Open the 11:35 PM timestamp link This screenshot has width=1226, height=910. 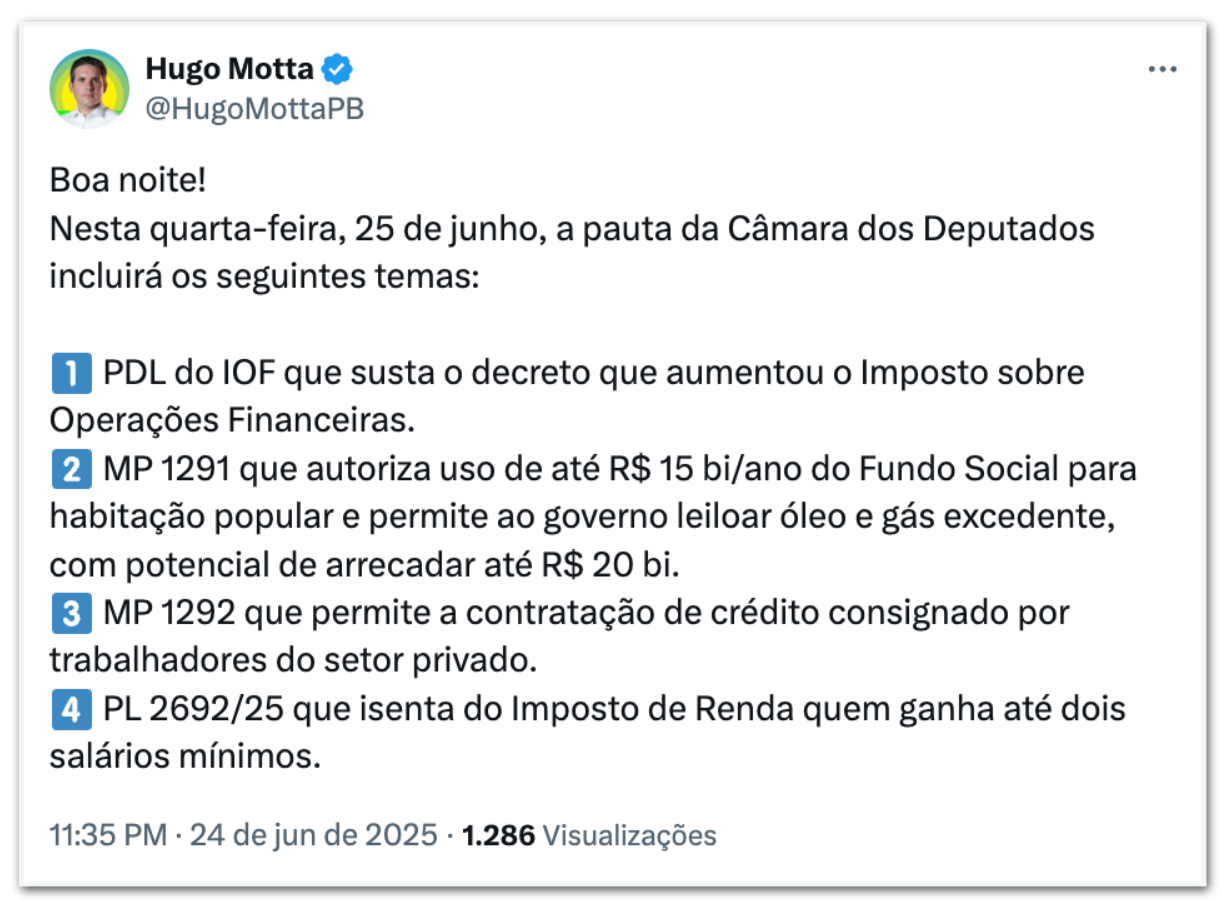[x=108, y=835]
